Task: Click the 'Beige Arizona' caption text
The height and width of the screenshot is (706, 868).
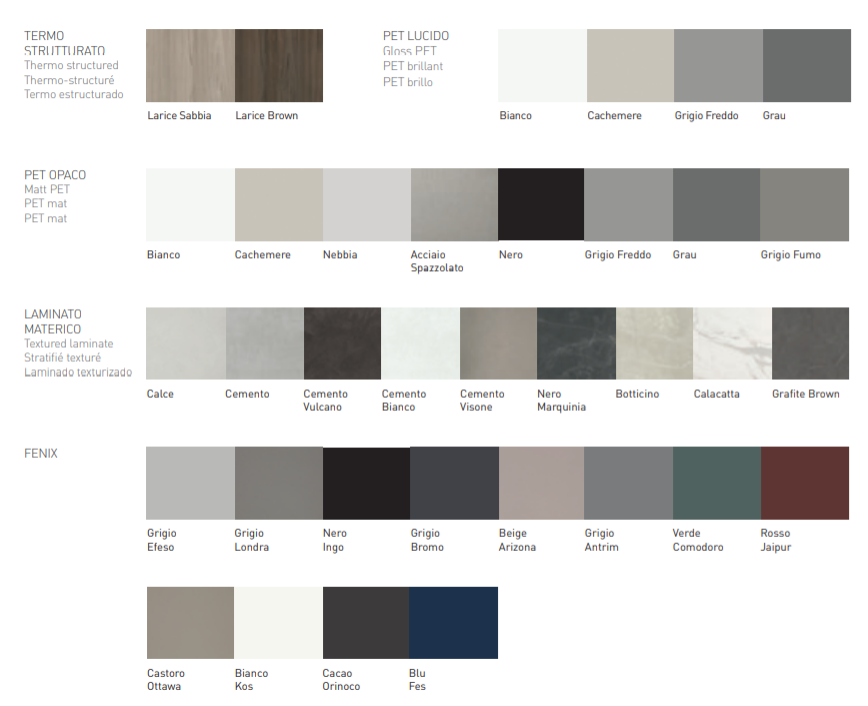Action: pyautogui.click(x=517, y=540)
